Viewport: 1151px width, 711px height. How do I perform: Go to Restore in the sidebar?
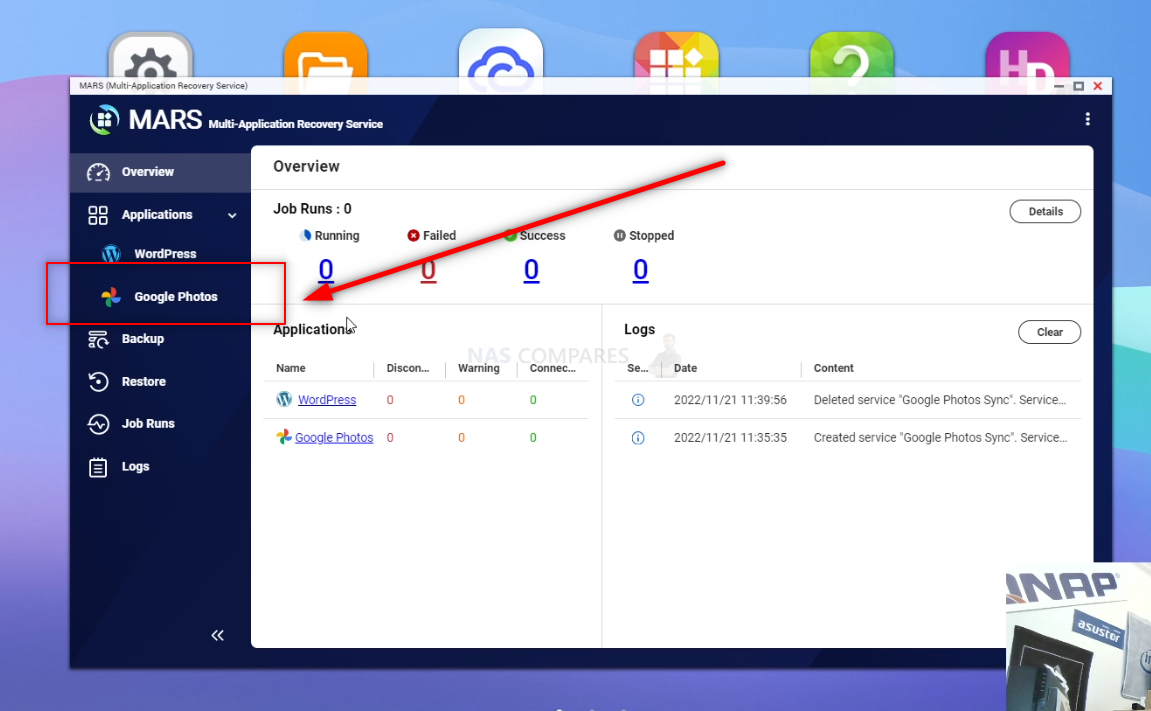point(144,382)
